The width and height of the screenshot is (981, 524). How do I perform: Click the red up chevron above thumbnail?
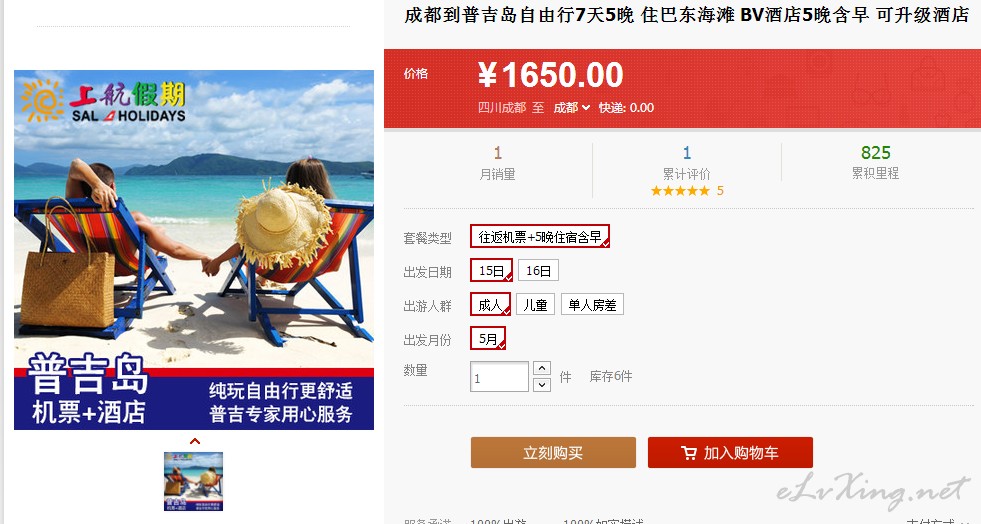coord(195,441)
